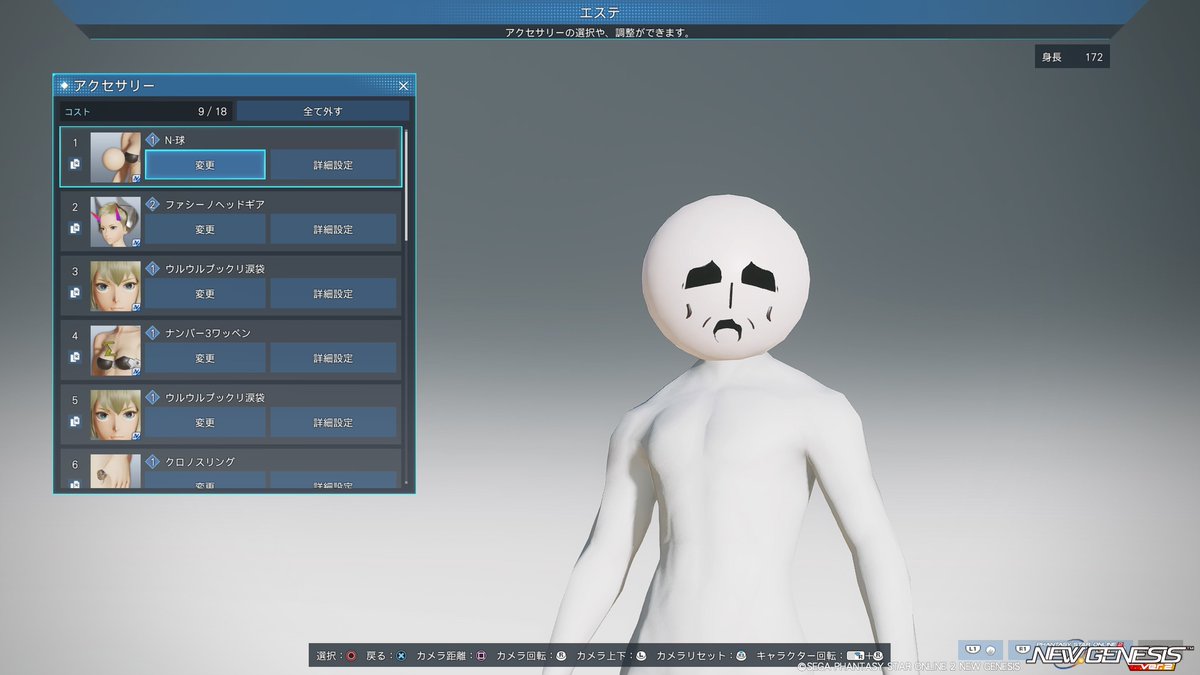Select the slot 5 ウルウルブックリ涙袋 thumbnail

tap(115, 414)
